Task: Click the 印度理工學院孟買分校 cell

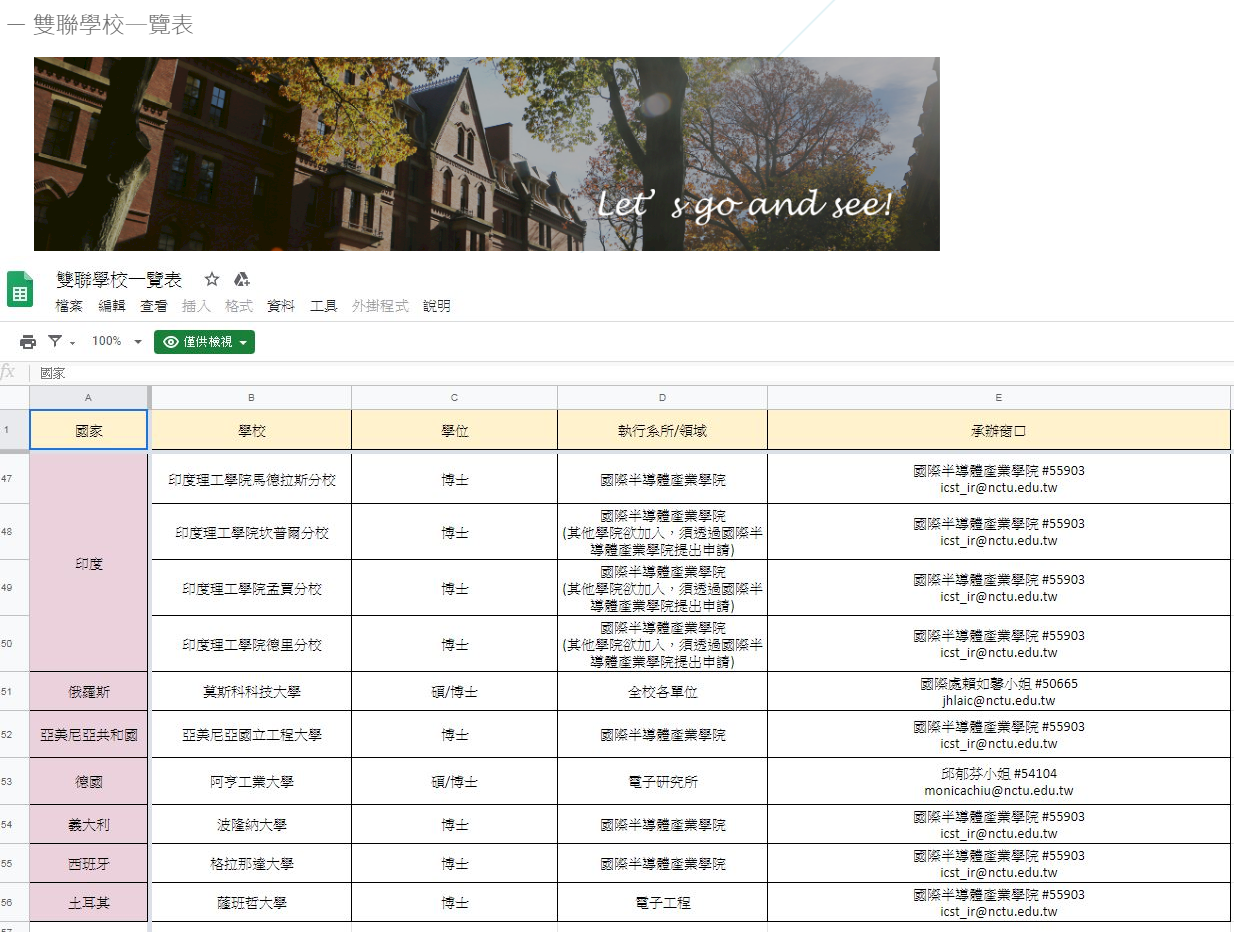Action: pyautogui.click(x=251, y=588)
